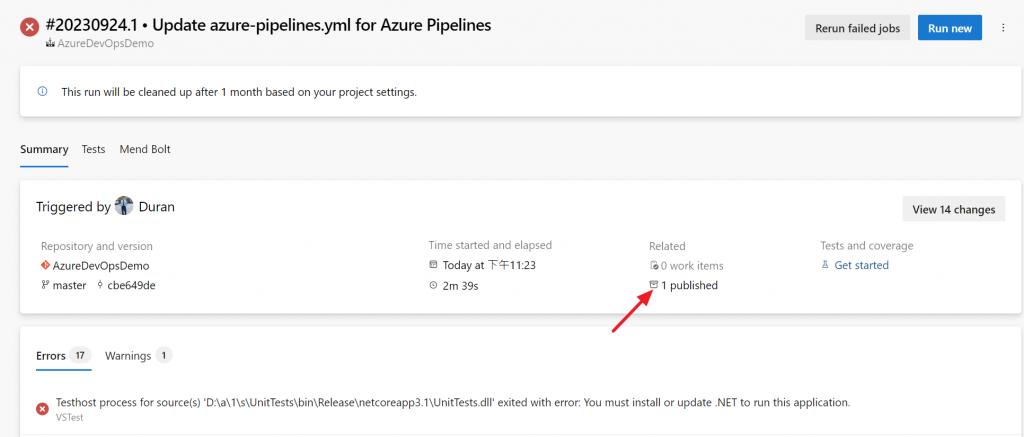Click the AzureDevOpsDemo repository icon

45,266
